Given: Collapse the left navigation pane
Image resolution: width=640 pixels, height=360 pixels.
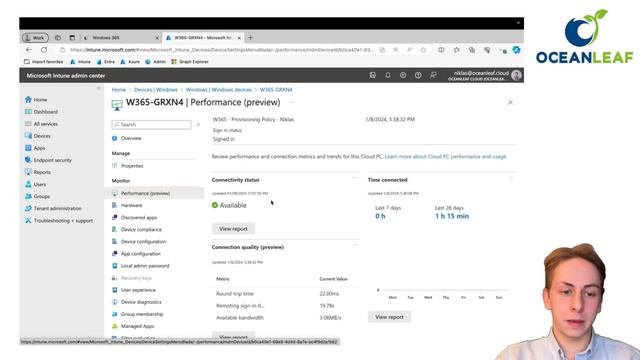Looking at the screenshot, I should point(99,88).
